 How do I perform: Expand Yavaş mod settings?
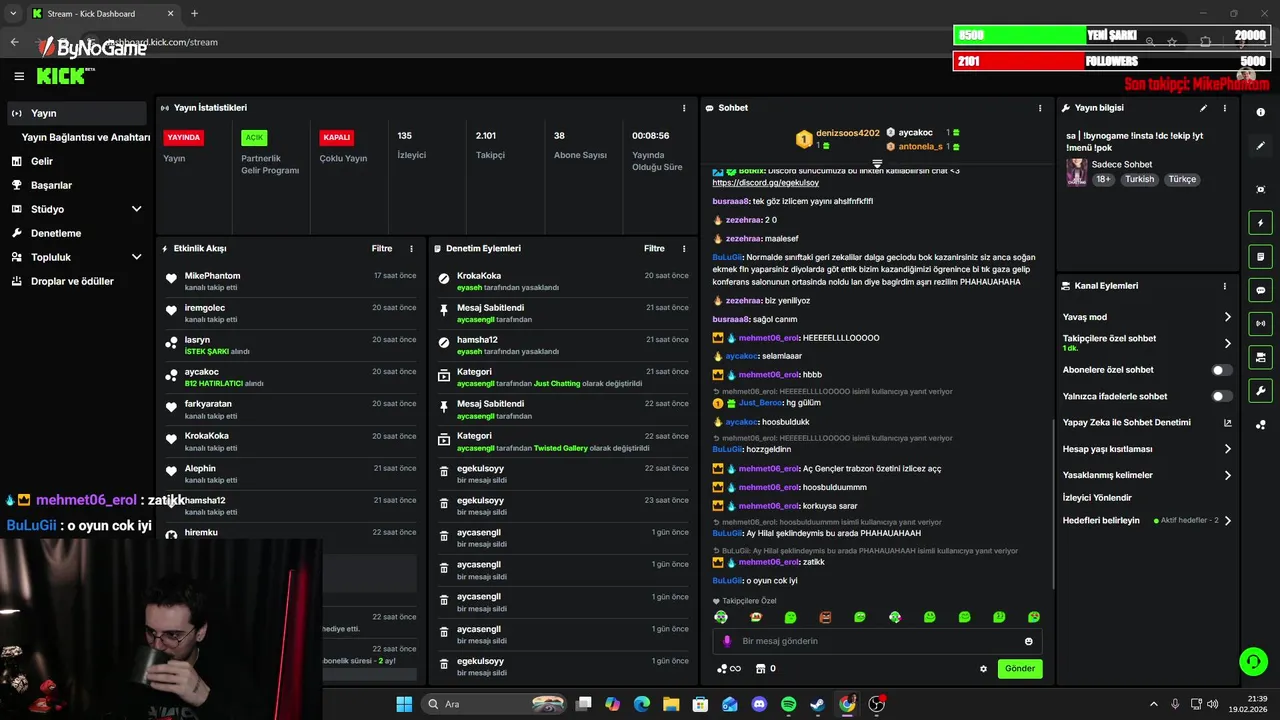(x=1228, y=317)
